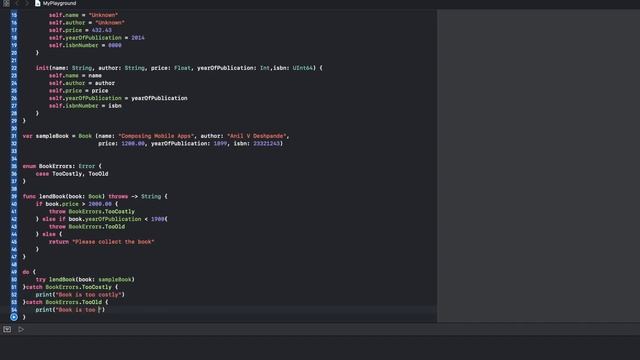The width and height of the screenshot is (640, 360).
Task: Click the 'init(name: String, author: String' line
Action: pos(179,68)
